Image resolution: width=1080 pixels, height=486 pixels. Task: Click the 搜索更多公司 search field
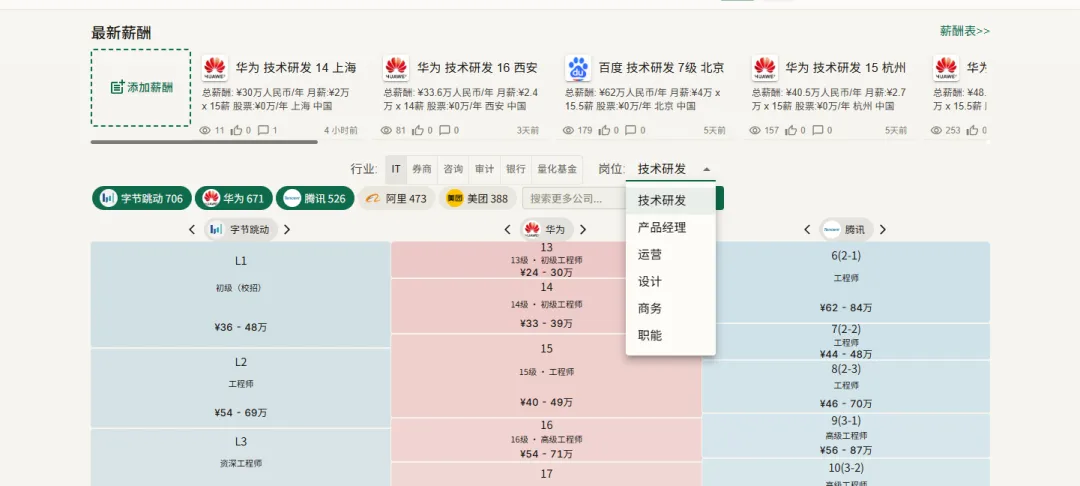click(573, 198)
